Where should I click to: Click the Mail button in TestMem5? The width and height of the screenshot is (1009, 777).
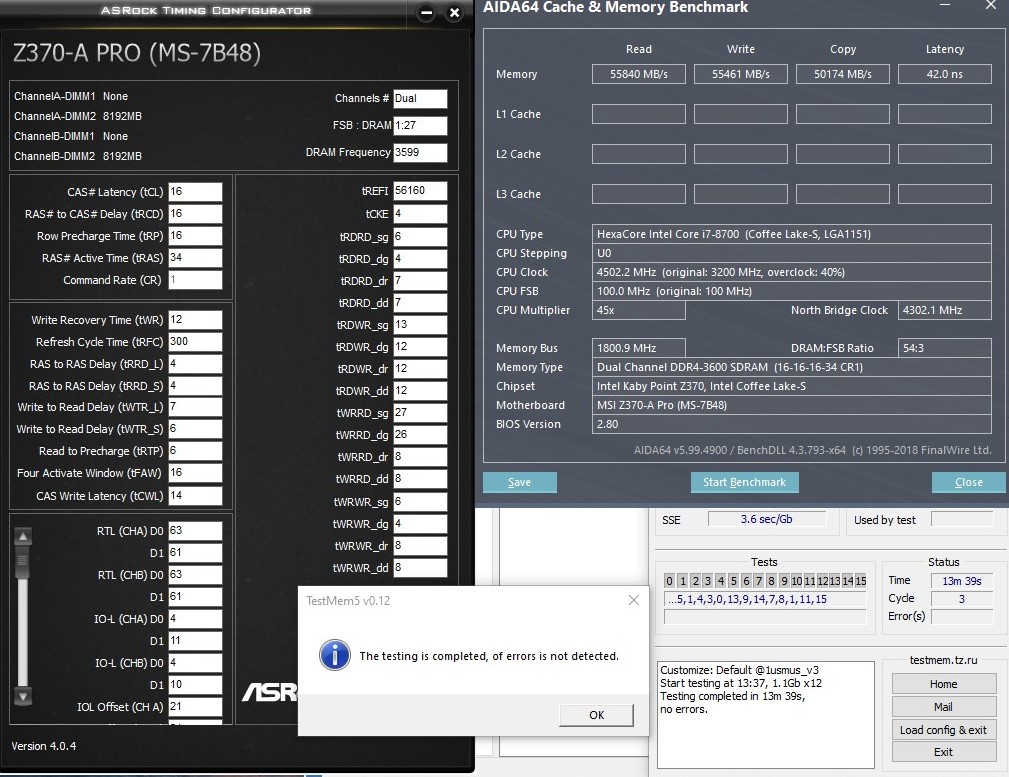(943, 707)
